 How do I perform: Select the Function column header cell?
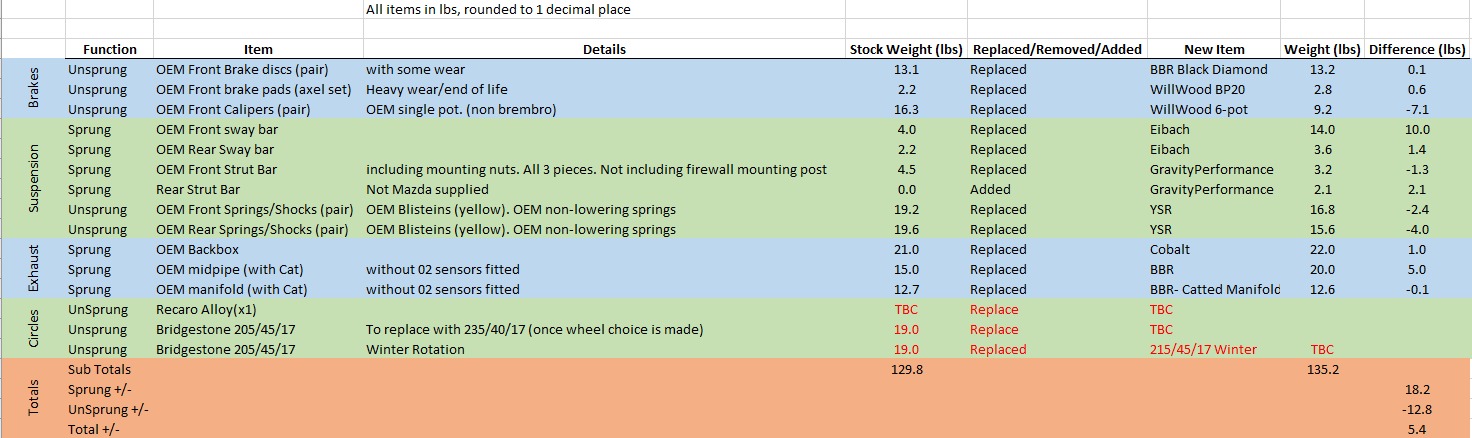(x=110, y=49)
